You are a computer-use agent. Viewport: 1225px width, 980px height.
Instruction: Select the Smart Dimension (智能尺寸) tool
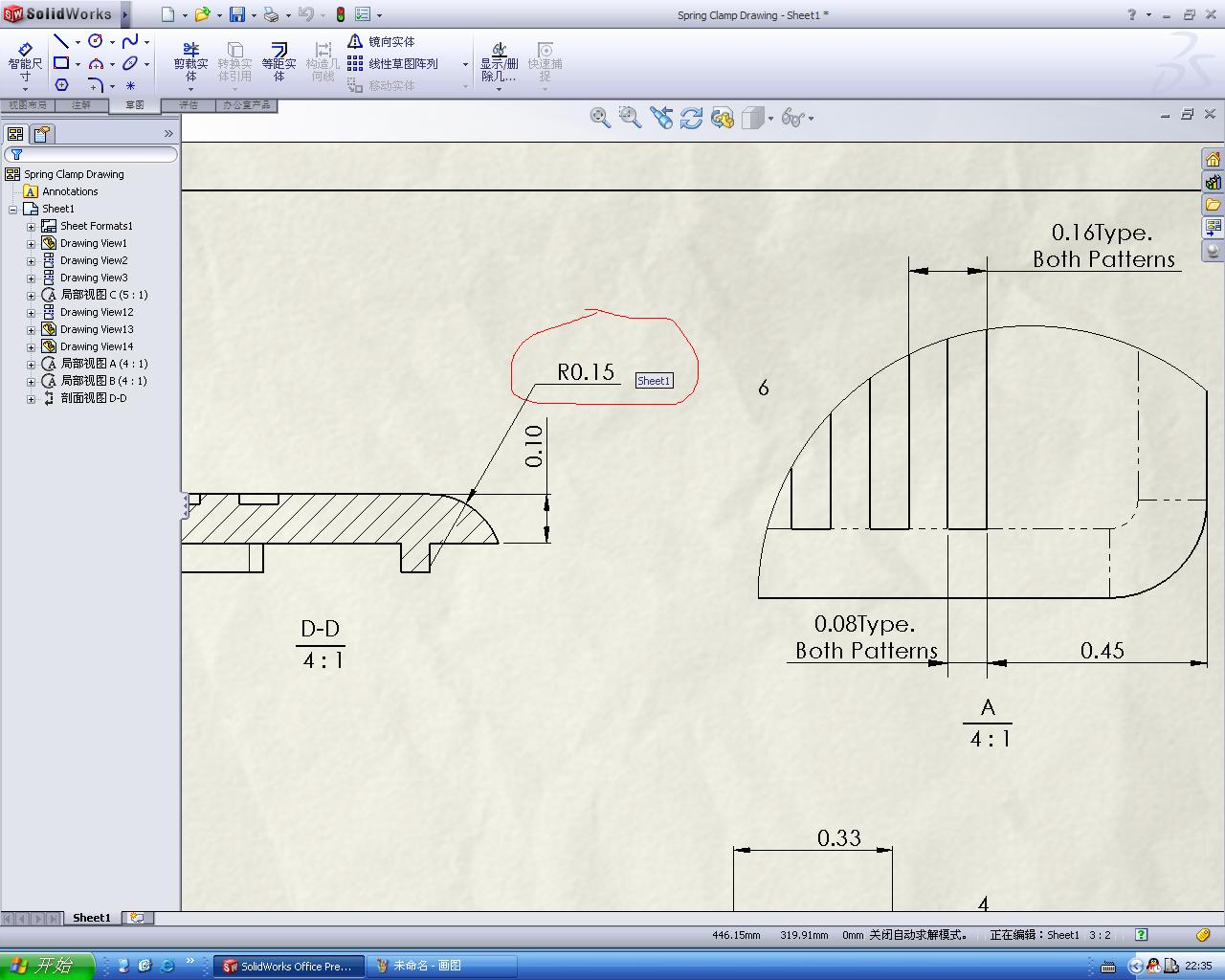click(x=25, y=61)
